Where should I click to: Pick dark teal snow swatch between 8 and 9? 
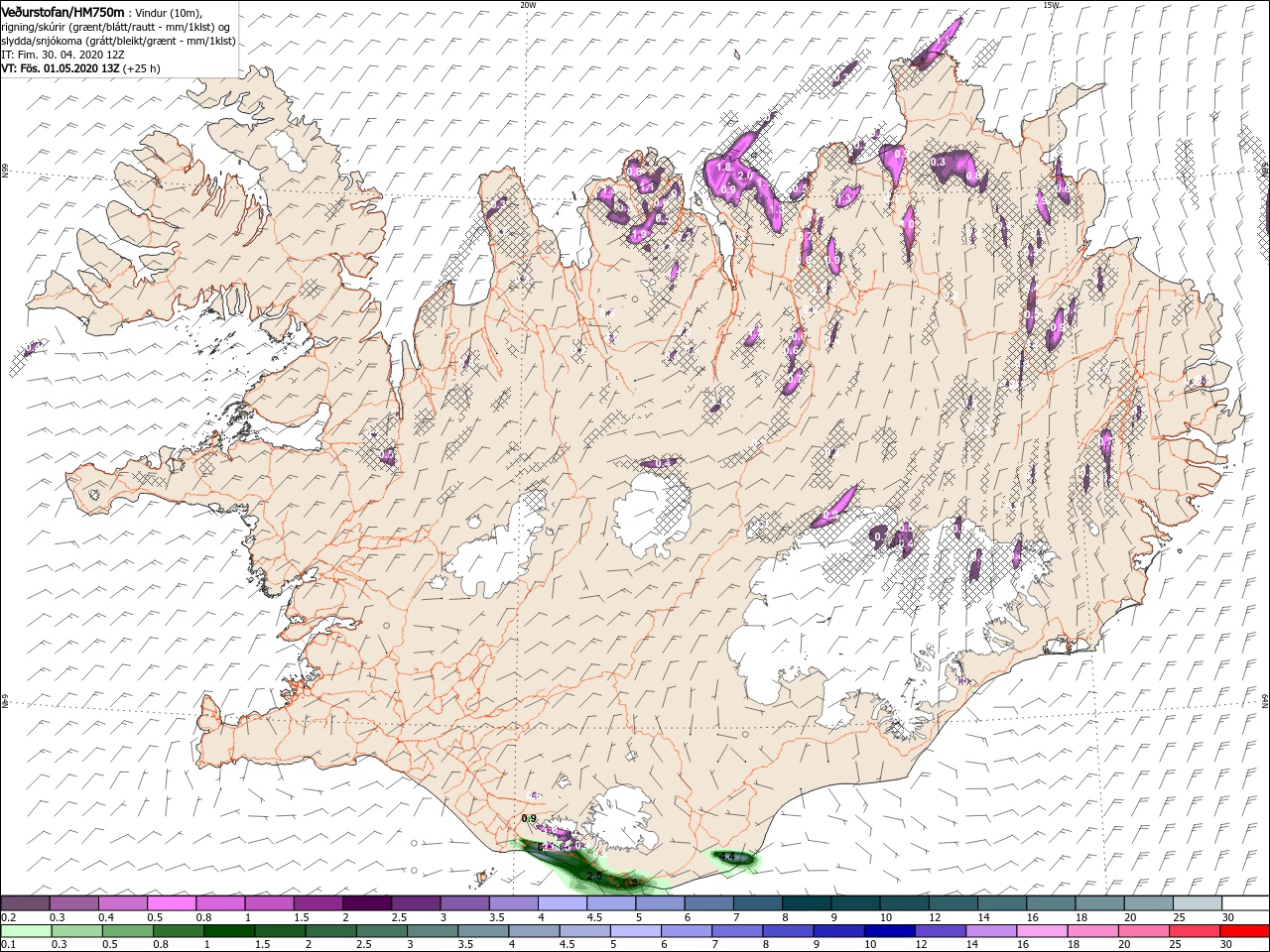[806, 903]
